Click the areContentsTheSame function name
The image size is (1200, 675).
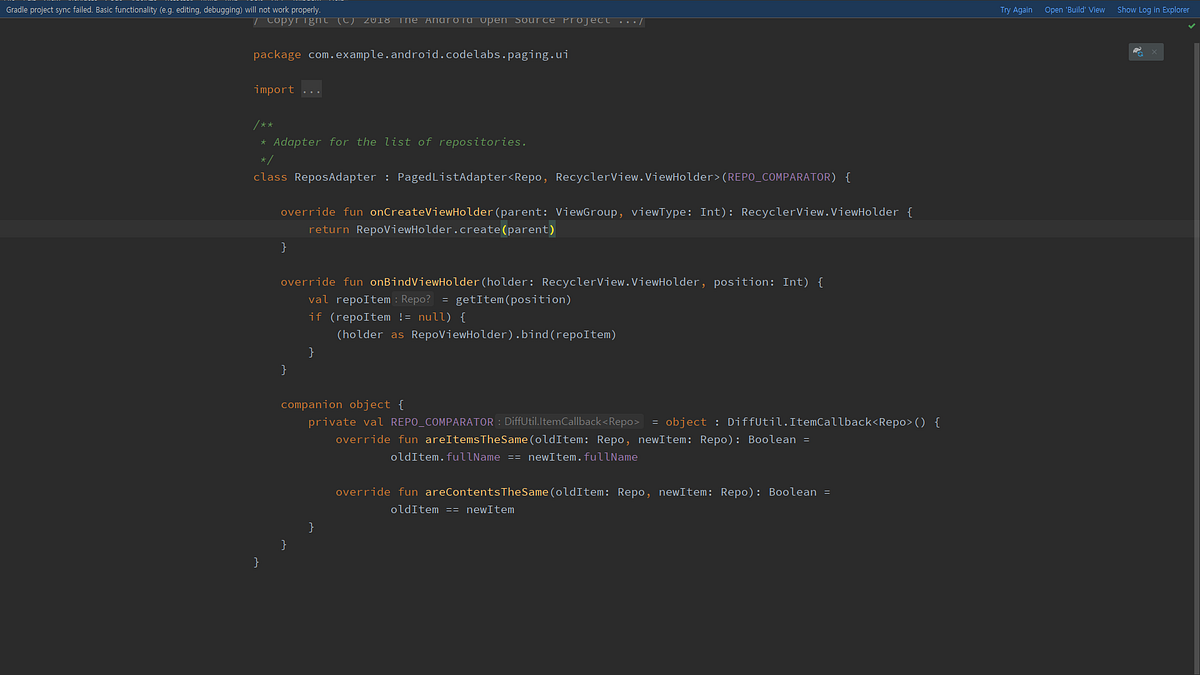(485, 491)
